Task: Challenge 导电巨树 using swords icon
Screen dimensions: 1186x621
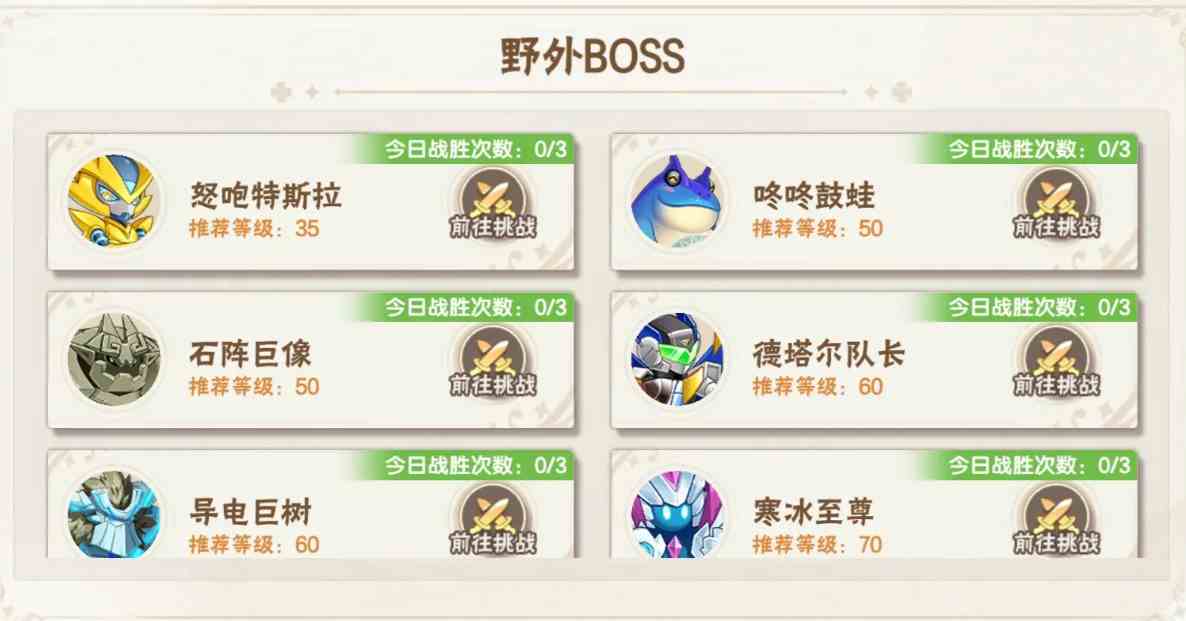Action: click(x=492, y=519)
